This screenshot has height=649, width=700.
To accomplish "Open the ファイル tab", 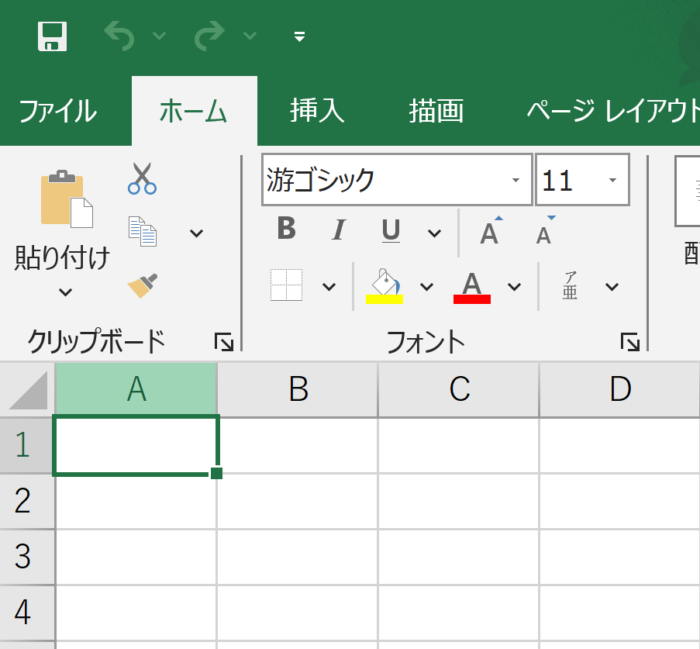I will (58, 111).
